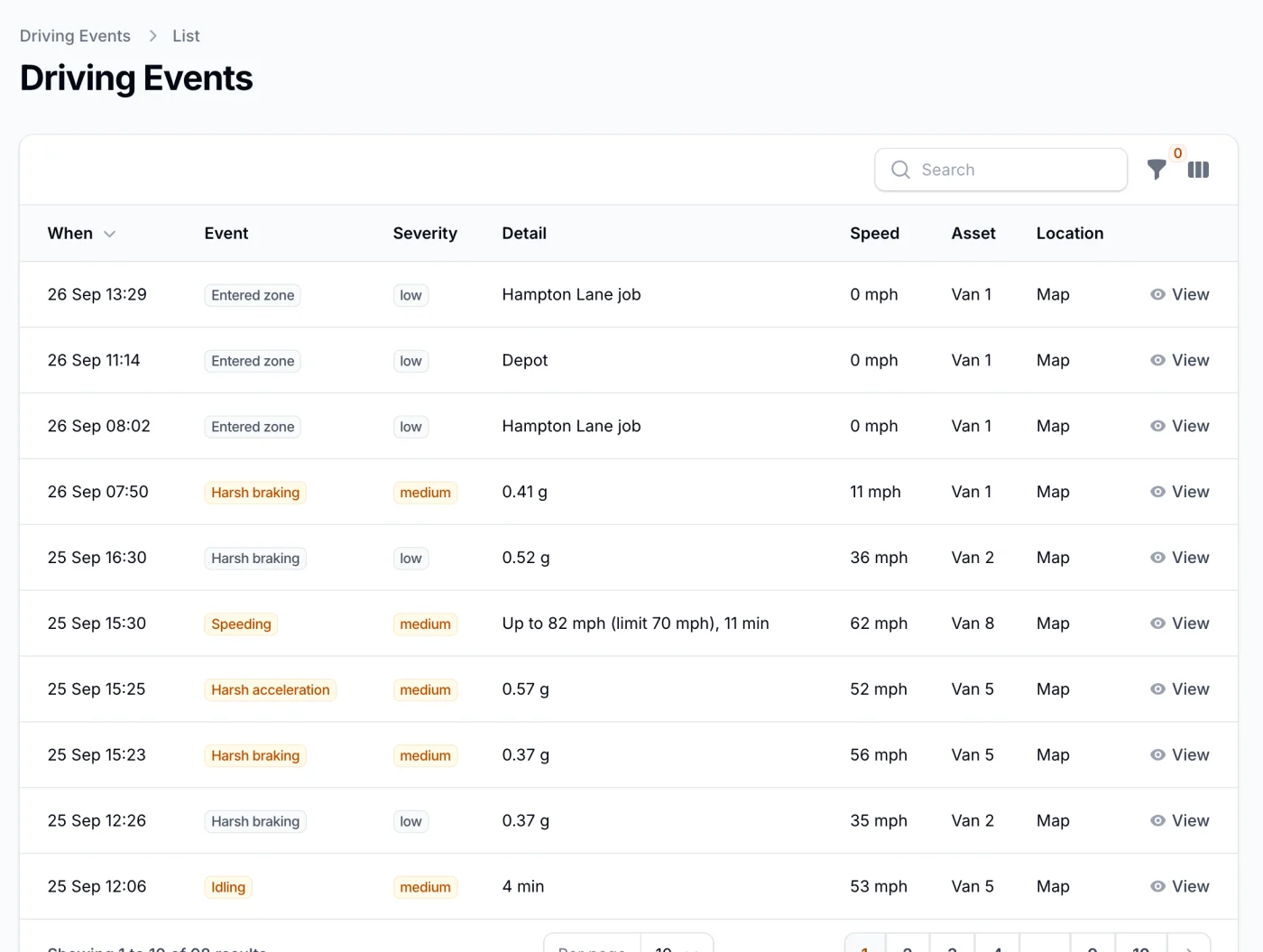Sort by the When column header
Viewport: 1263px width, 952px height.
(x=81, y=234)
